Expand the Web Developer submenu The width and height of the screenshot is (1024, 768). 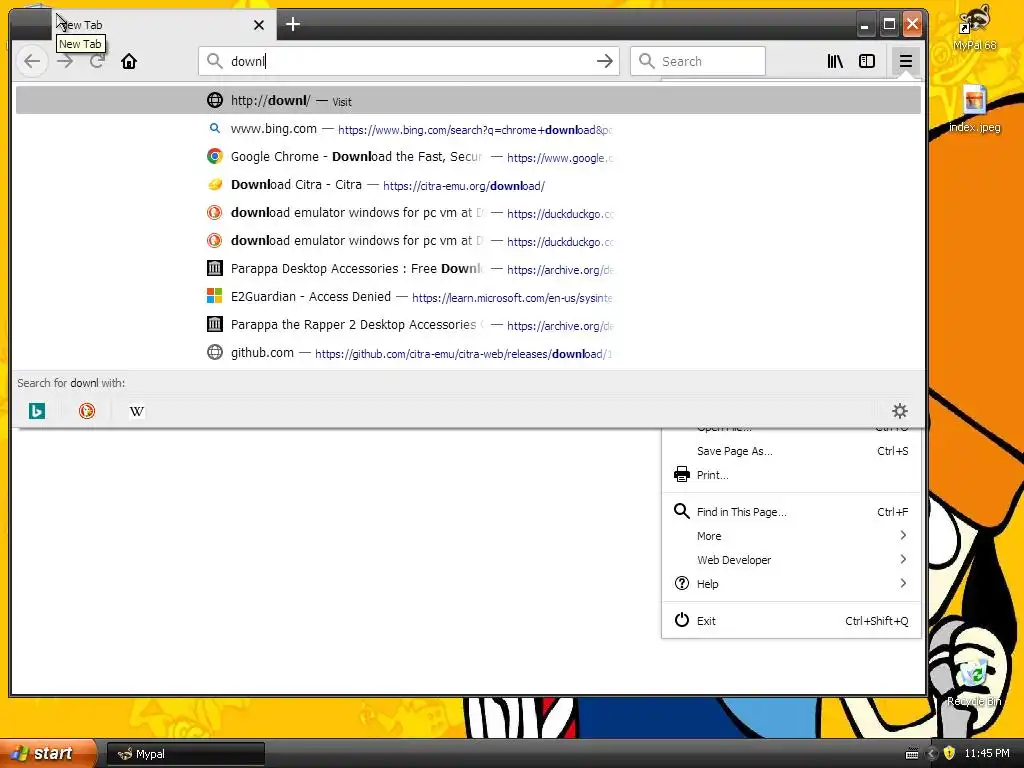tap(791, 560)
